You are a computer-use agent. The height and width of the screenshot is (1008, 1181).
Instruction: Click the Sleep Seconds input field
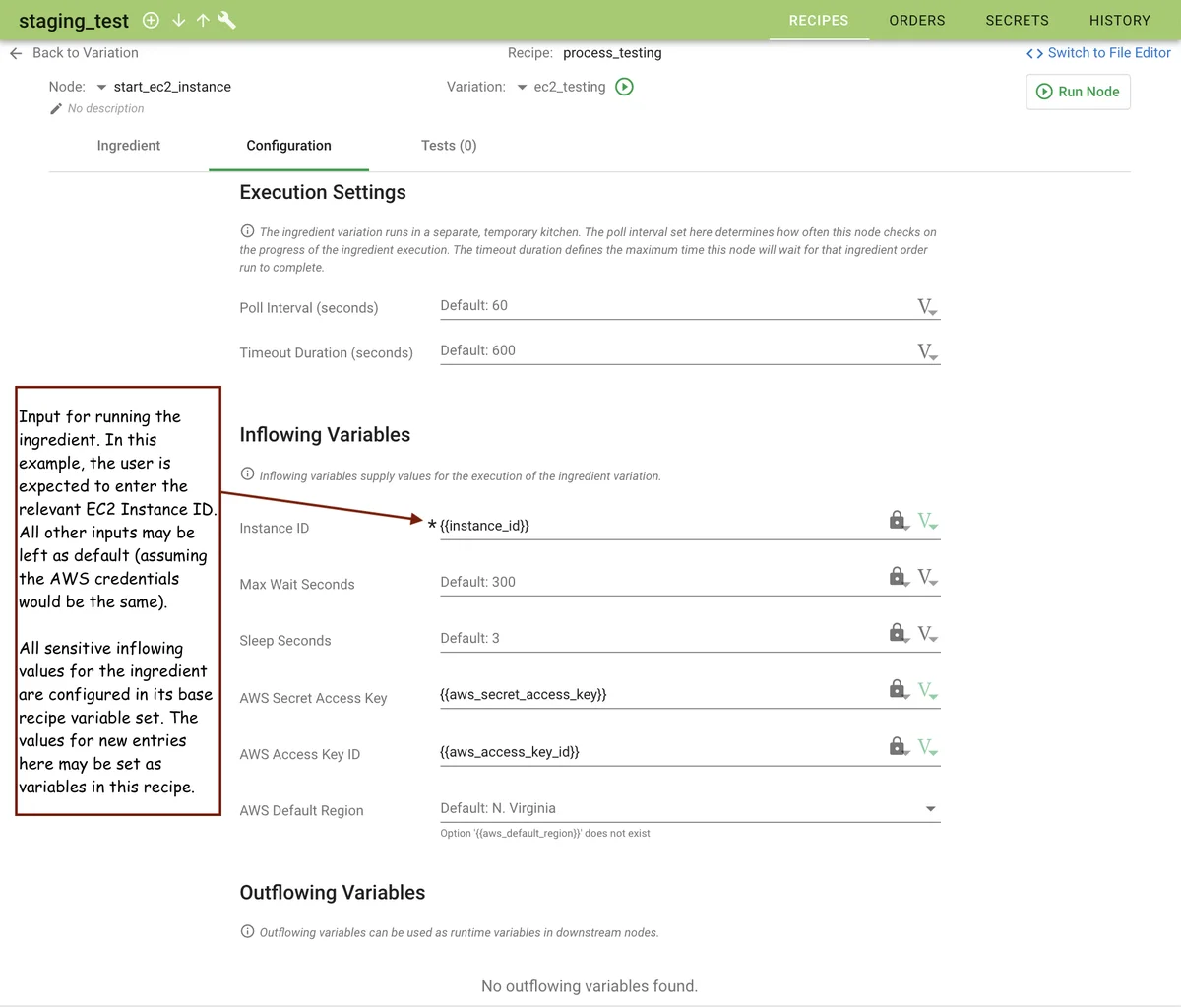(x=659, y=638)
